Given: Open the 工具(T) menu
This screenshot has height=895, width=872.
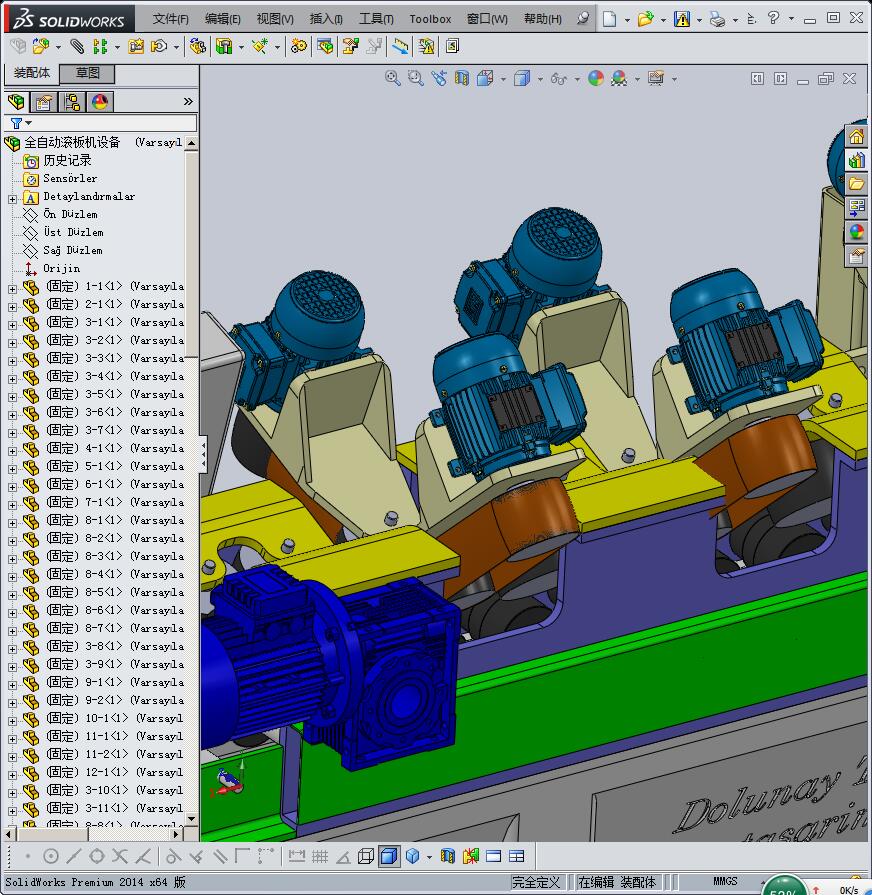Looking at the screenshot, I should click(376, 18).
